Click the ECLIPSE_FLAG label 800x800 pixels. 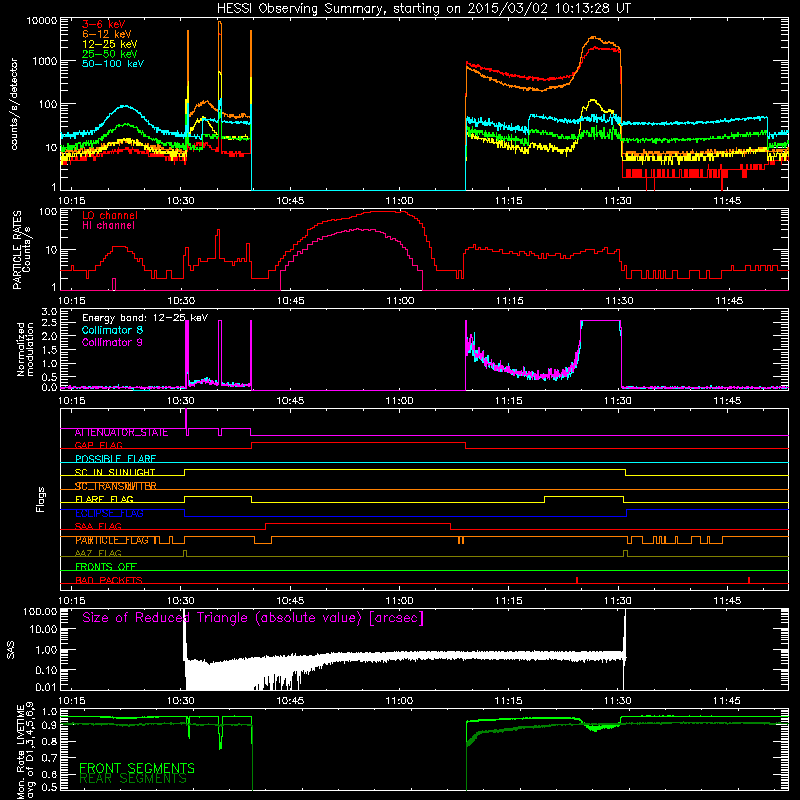[x=109, y=513]
